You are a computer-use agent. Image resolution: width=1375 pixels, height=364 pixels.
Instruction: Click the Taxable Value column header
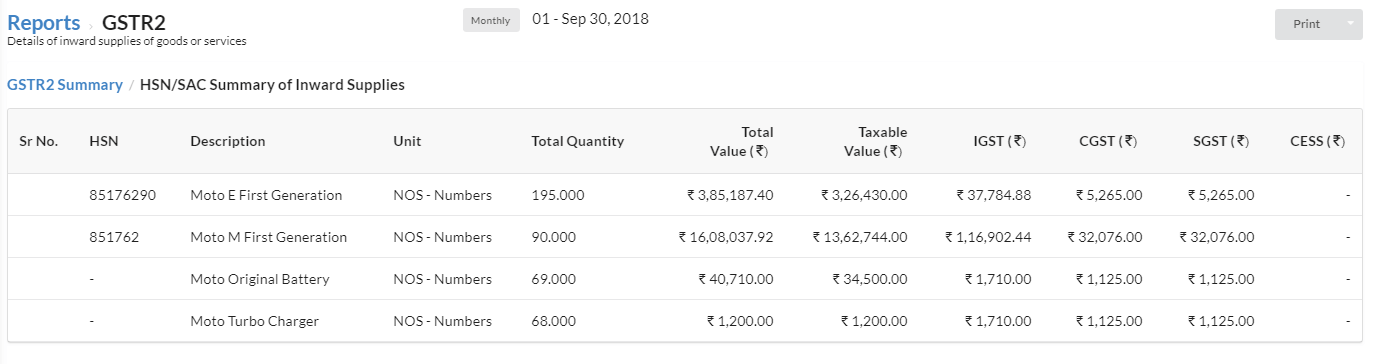877,141
